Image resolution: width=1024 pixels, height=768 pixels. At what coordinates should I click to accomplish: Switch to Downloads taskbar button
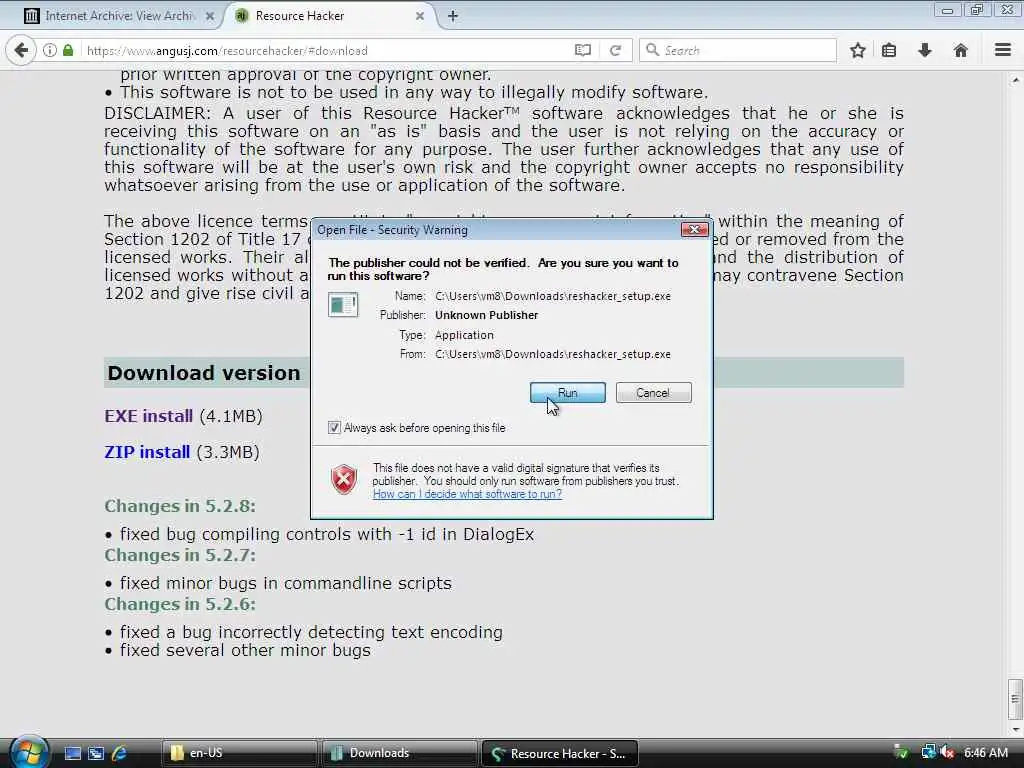click(x=399, y=753)
